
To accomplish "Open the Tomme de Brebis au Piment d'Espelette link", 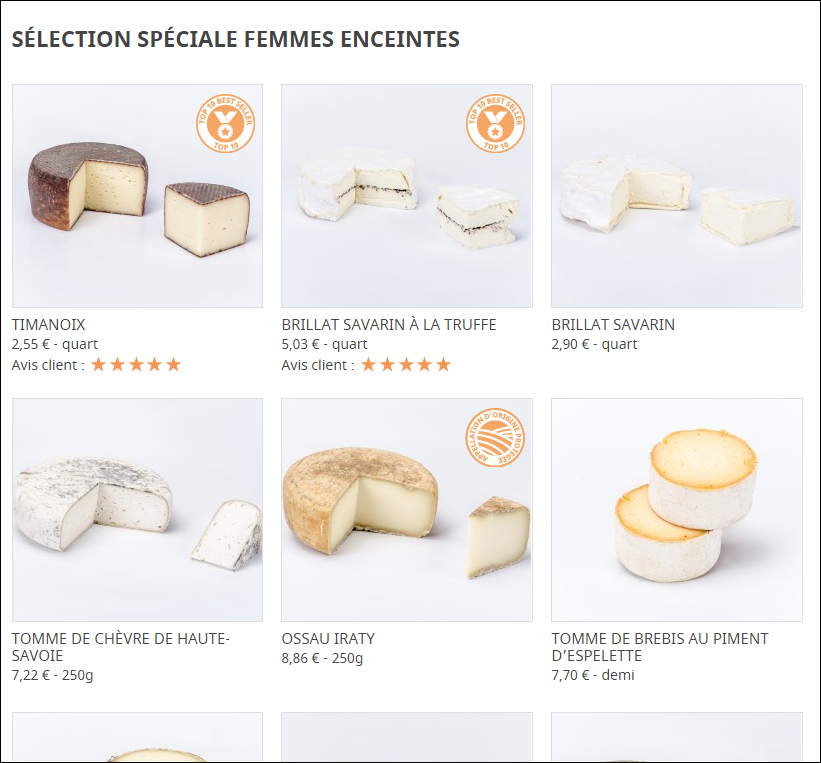I will [x=660, y=645].
